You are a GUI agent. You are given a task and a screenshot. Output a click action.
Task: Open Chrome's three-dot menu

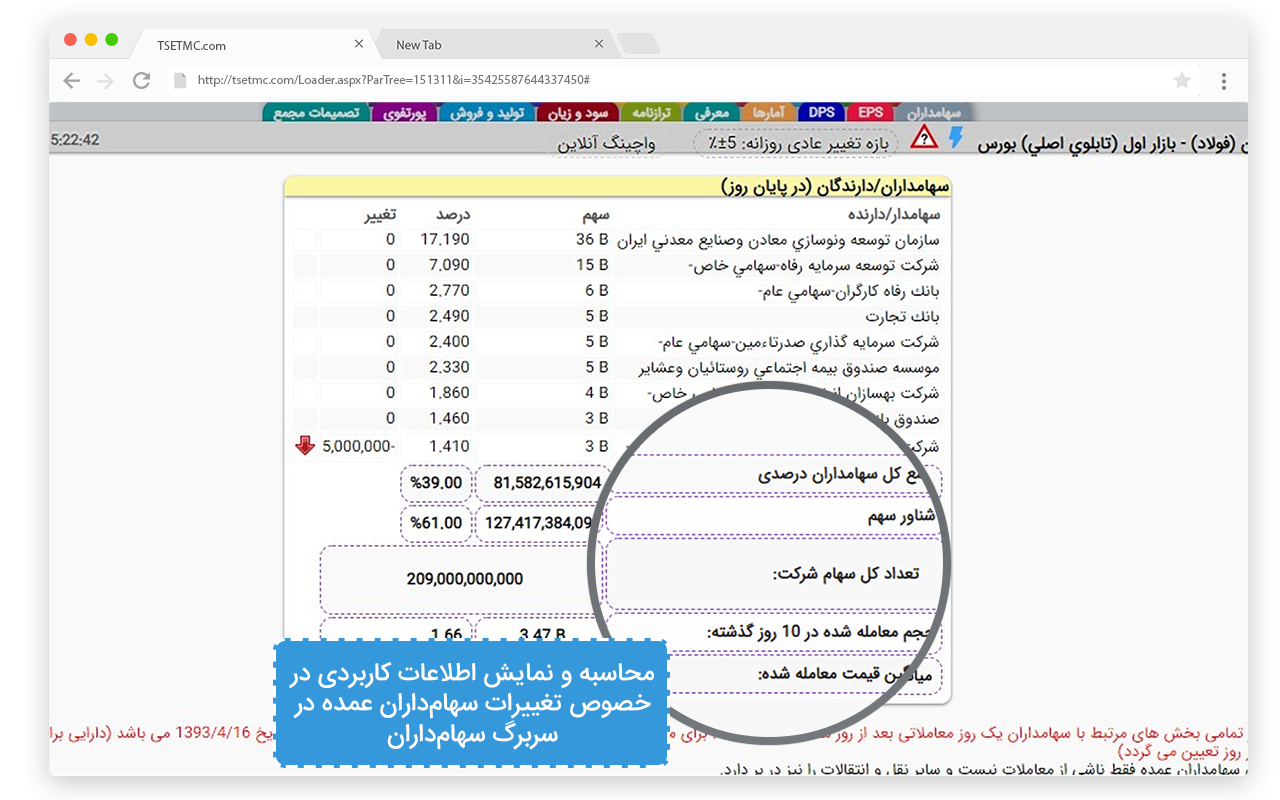1224,80
